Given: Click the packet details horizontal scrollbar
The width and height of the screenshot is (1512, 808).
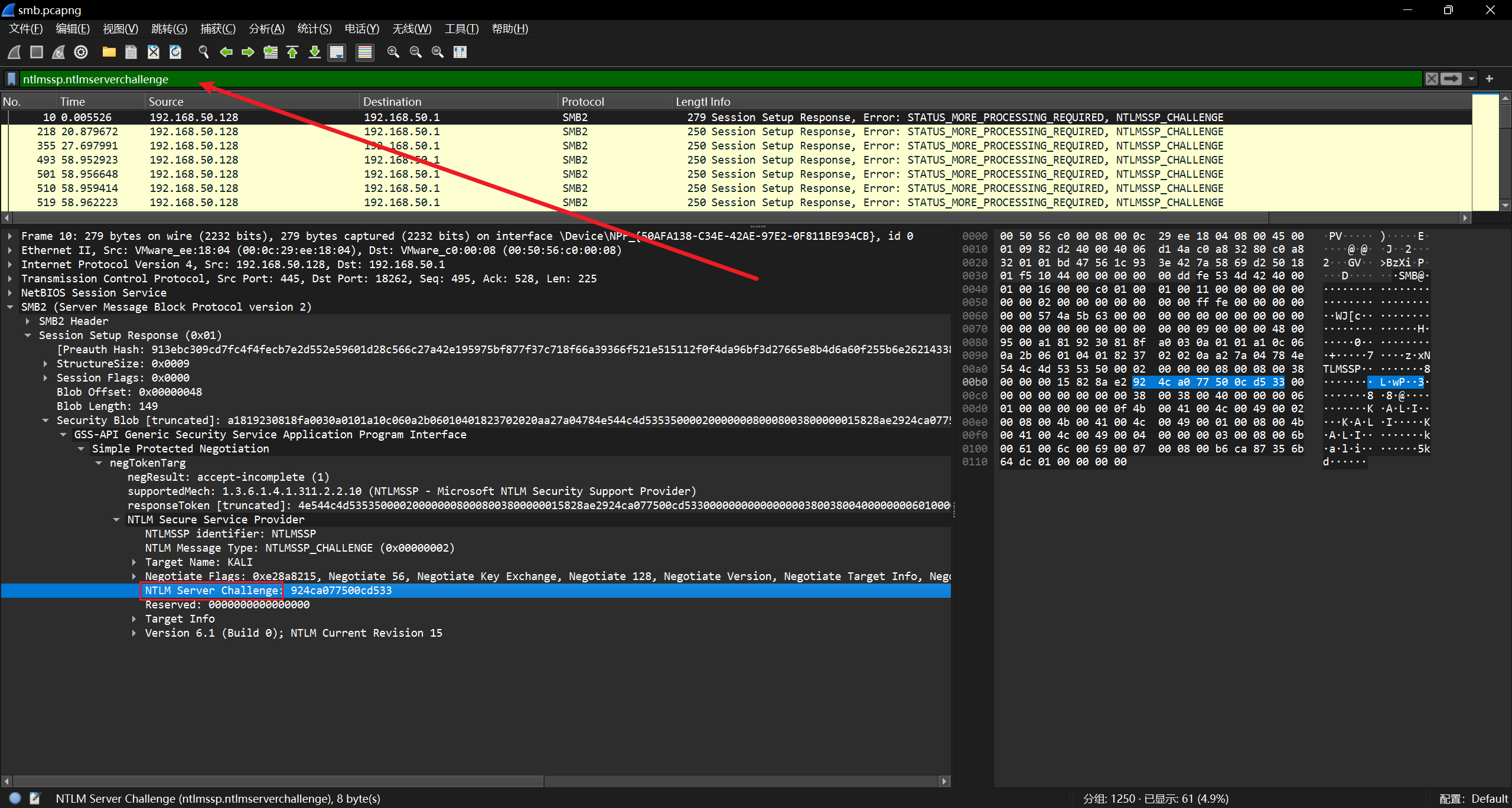Looking at the screenshot, I should tap(278, 781).
